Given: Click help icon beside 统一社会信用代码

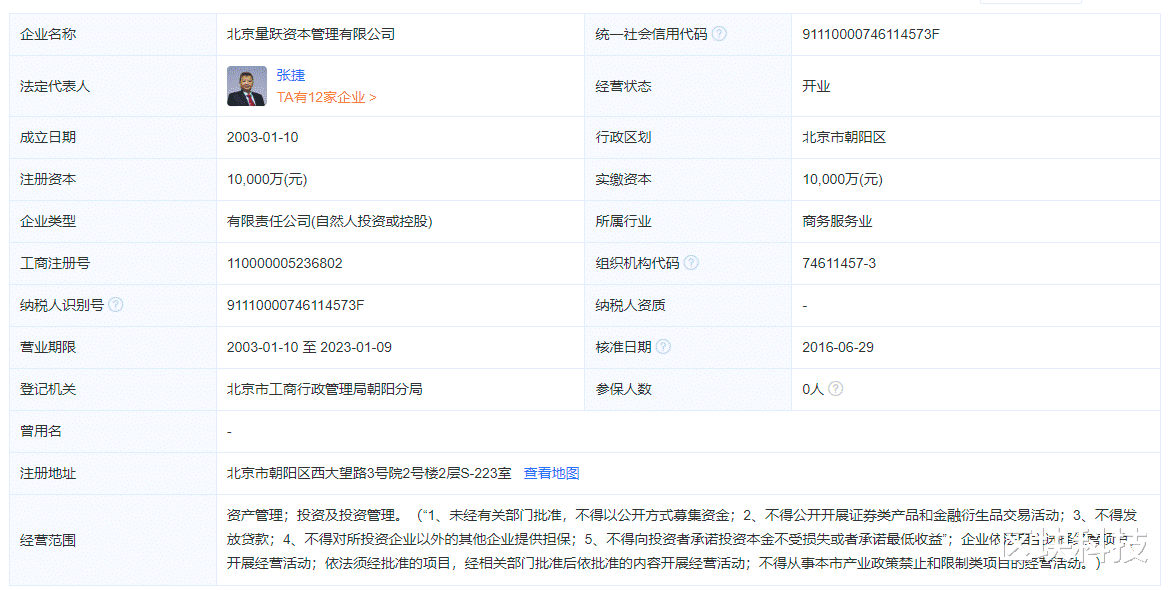Looking at the screenshot, I should pyautogui.click(x=719, y=34).
